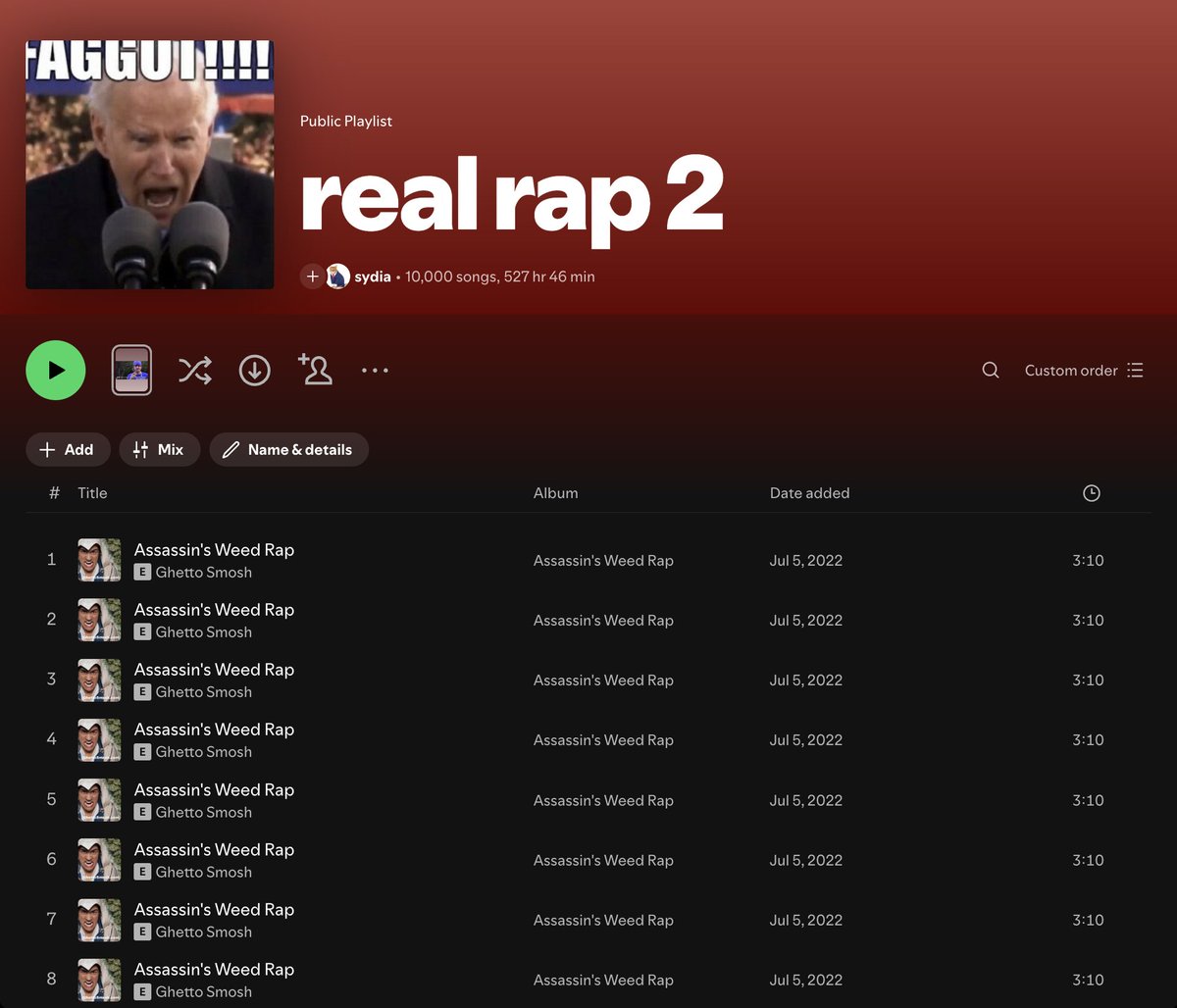Click the # column header
The height and width of the screenshot is (1008, 1177).
[x=54, y=493]
